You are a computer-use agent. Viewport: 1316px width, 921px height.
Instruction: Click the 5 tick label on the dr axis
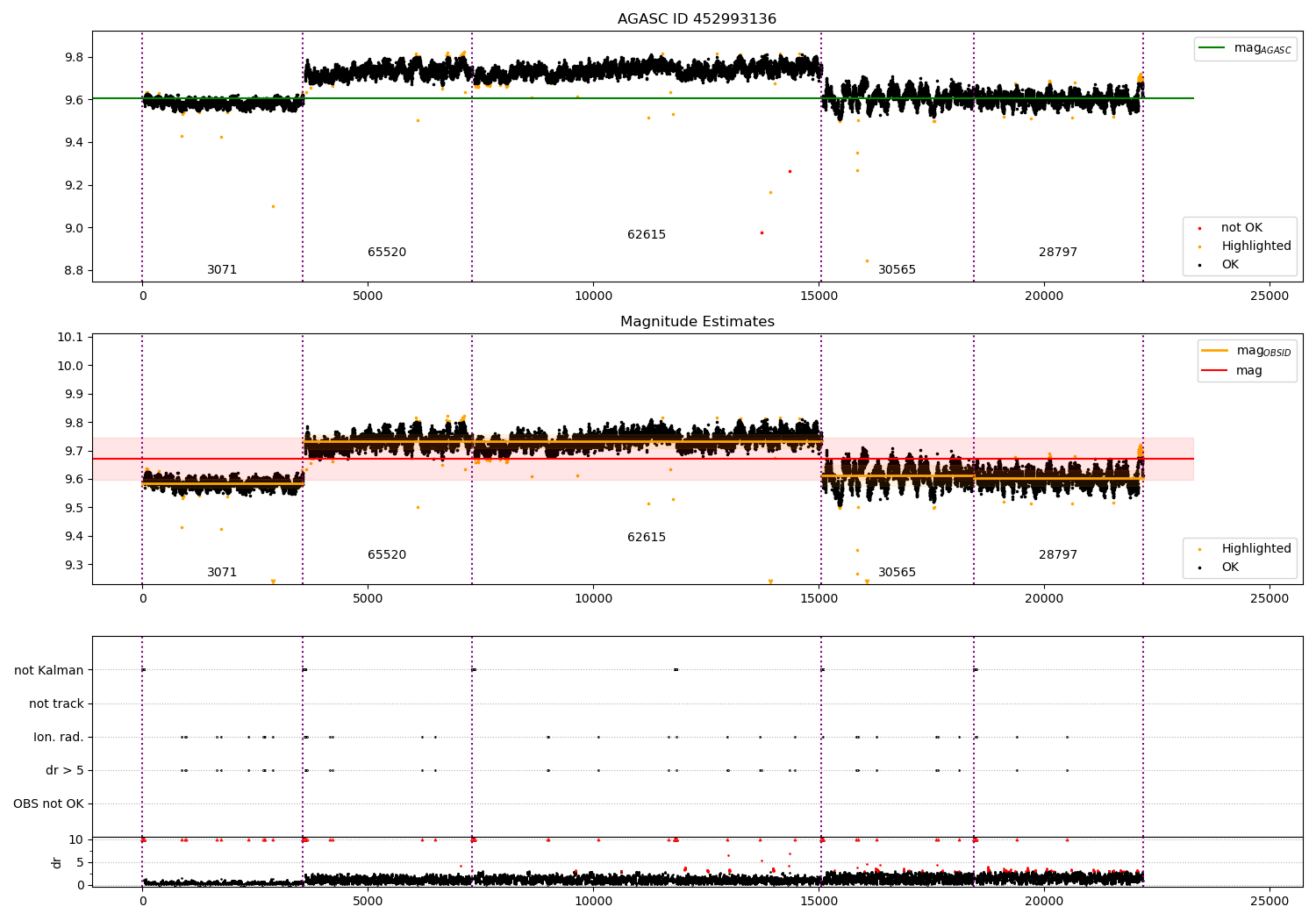pos(80,863)
